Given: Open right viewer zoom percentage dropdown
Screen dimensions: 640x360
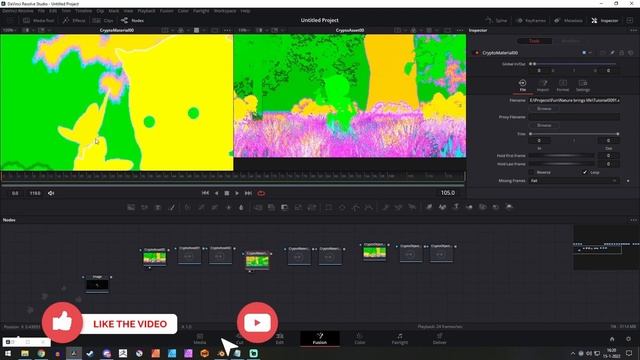Looking at the screenshot, I should coord(244,30).
